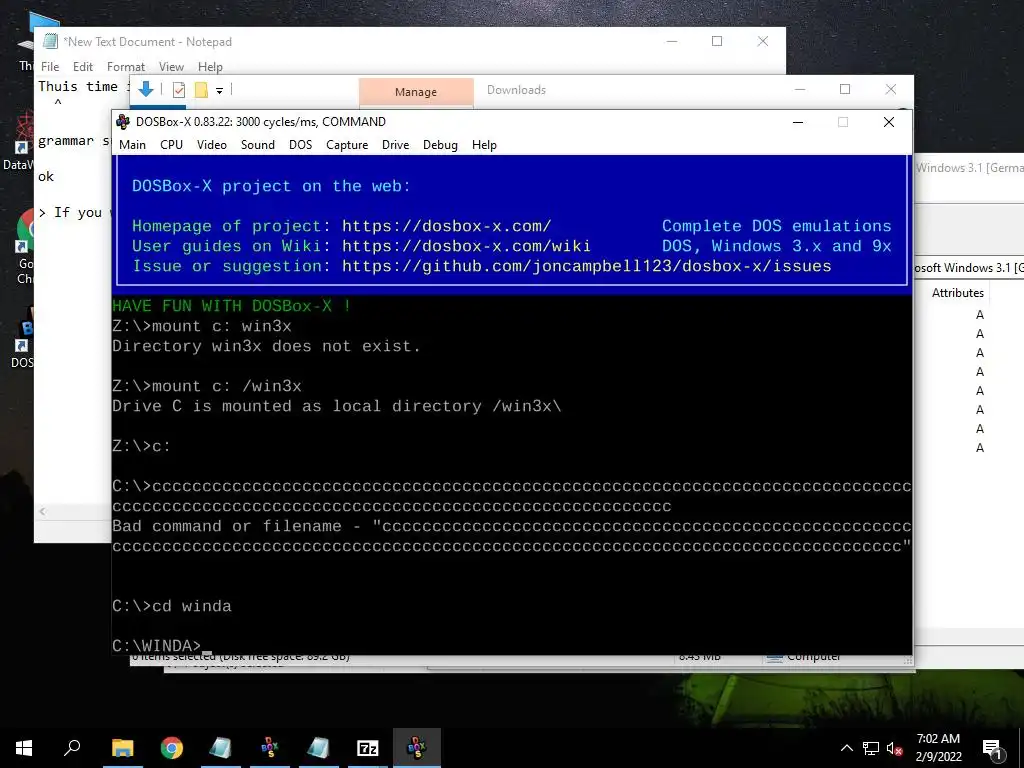Open the Debug menu in DOSBox-X
Image resolution: width=1024 pixels, height=768 pixels.
pos(440,144)
